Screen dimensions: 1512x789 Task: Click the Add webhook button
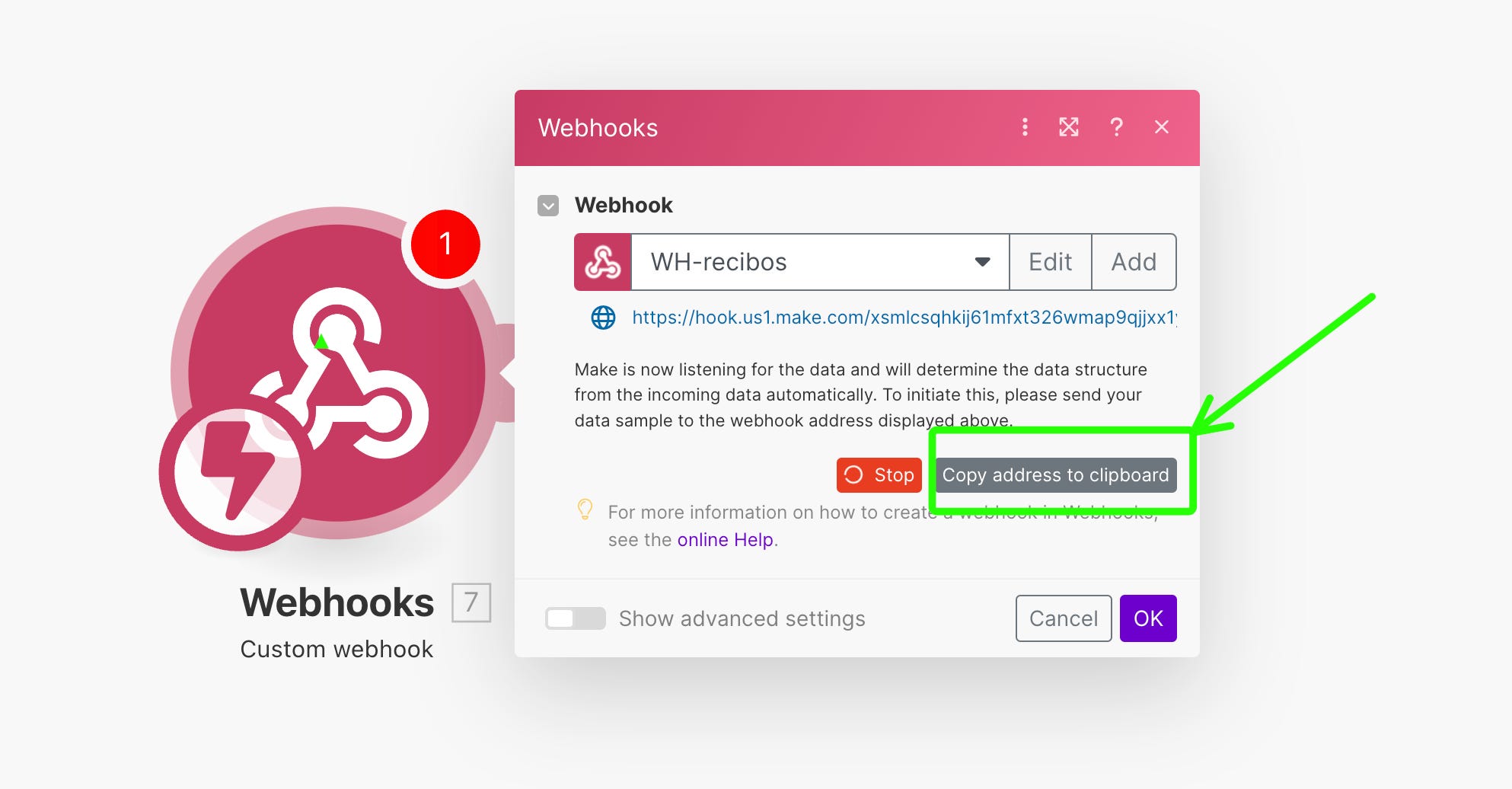click(1134, 262)
